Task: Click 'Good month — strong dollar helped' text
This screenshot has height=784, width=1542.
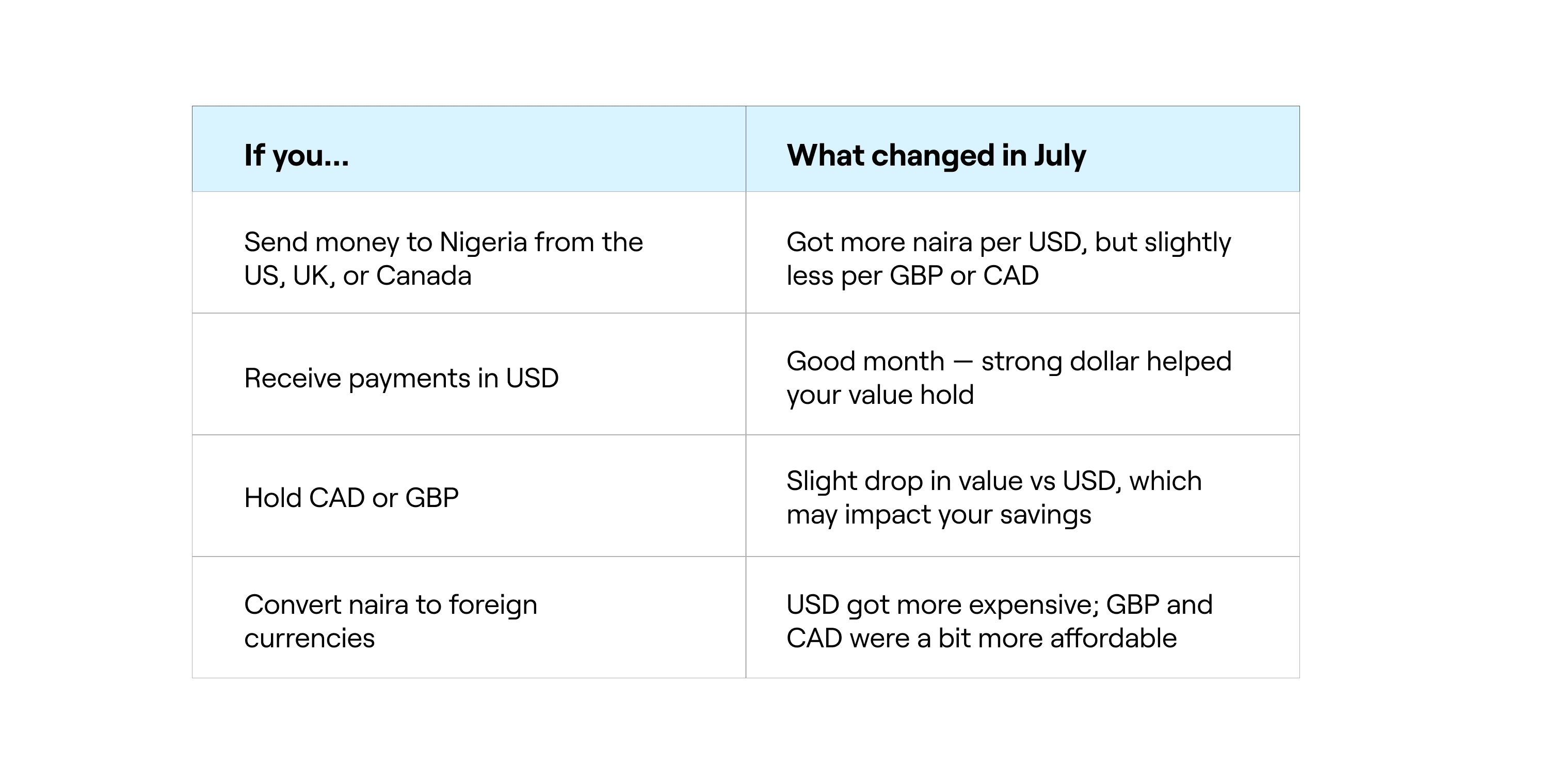Action: click(x=1008, y=362)
